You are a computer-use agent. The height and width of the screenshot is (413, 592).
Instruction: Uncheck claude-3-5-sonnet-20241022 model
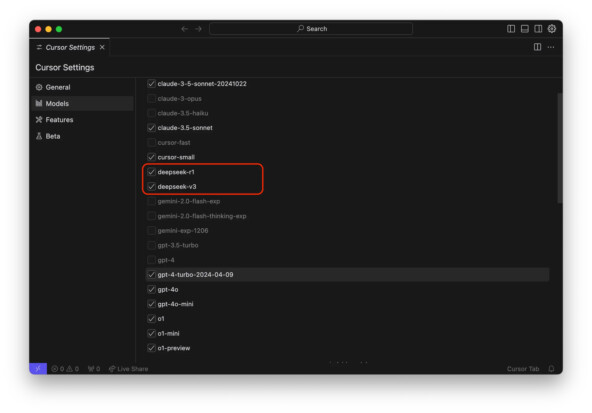tap(151, 84)
